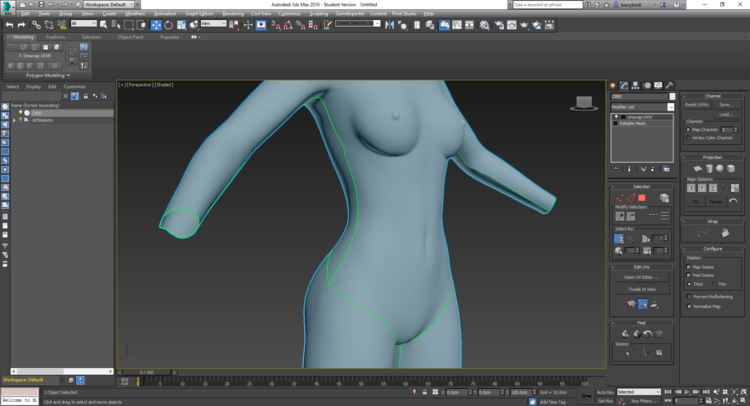Select Map Channel radio button

[x=688, y=130]
